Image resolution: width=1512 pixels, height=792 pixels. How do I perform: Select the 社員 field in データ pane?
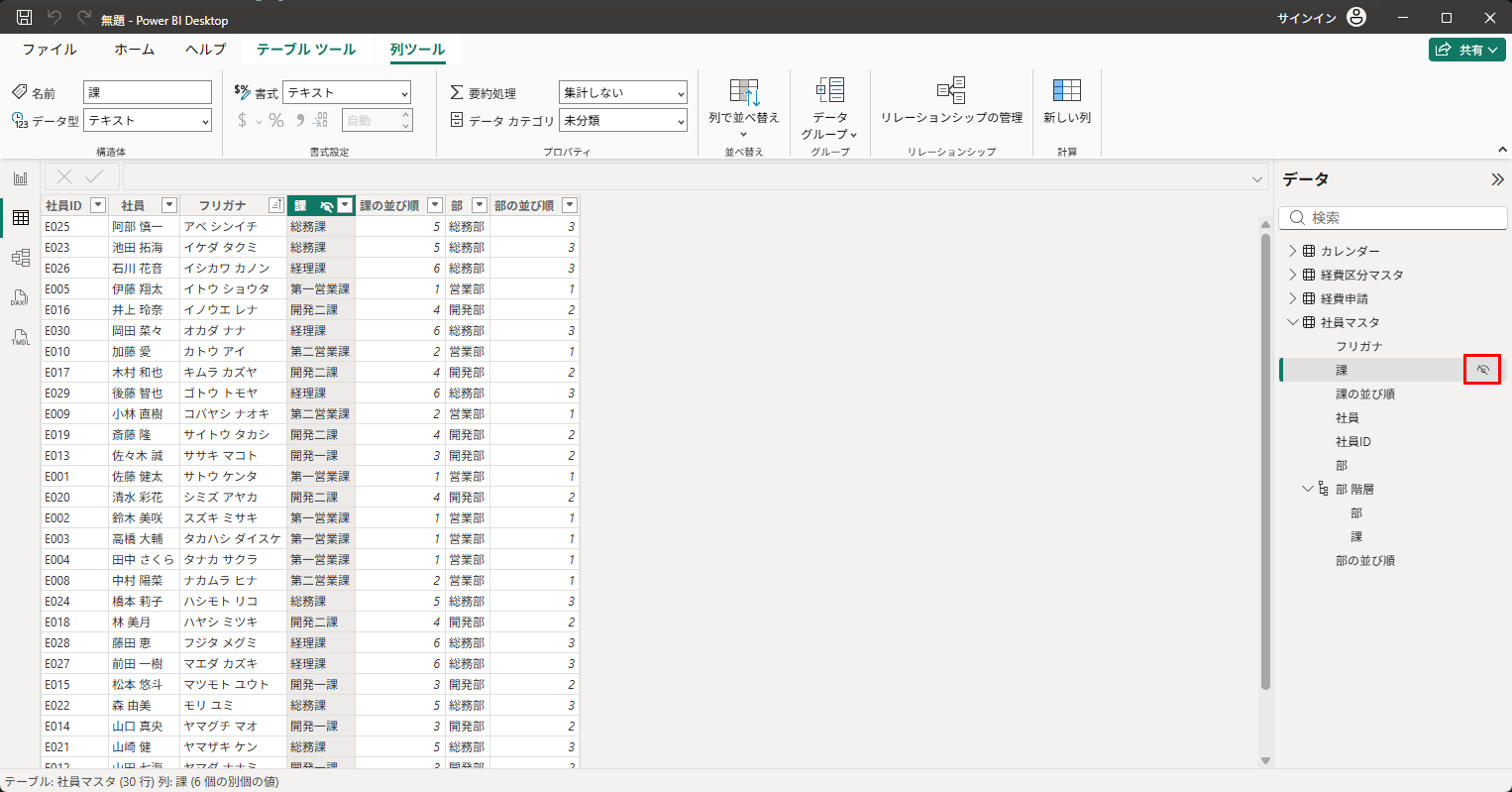pos(1348,417)
